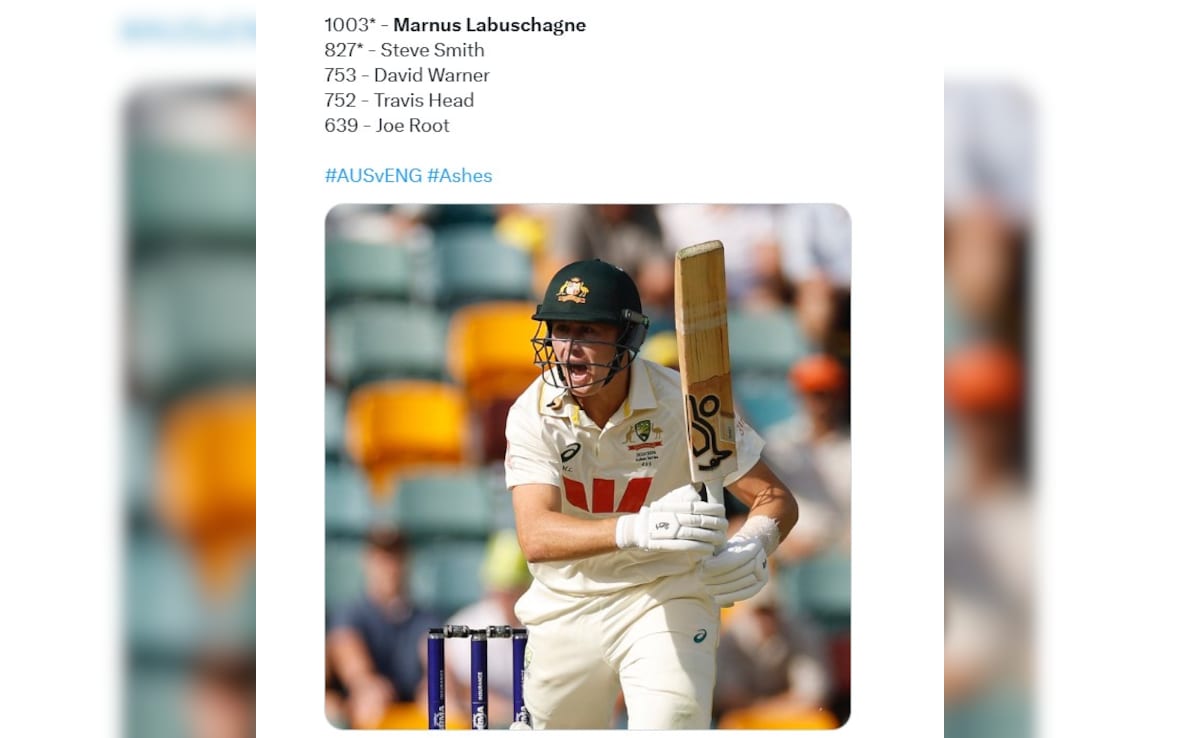Click the red sponsor logo on the shirt

pos(607,494)
